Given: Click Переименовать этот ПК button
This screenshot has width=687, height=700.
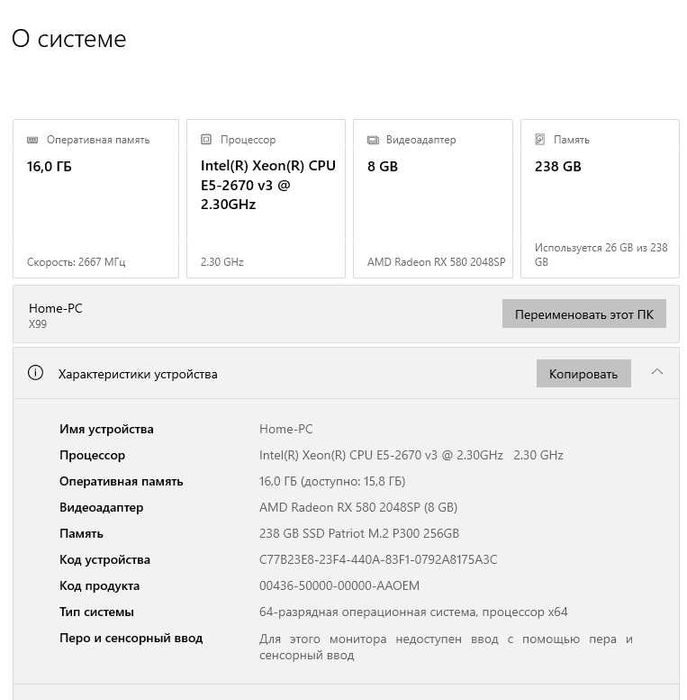Looking at the screenshot, I should point(584,314).
